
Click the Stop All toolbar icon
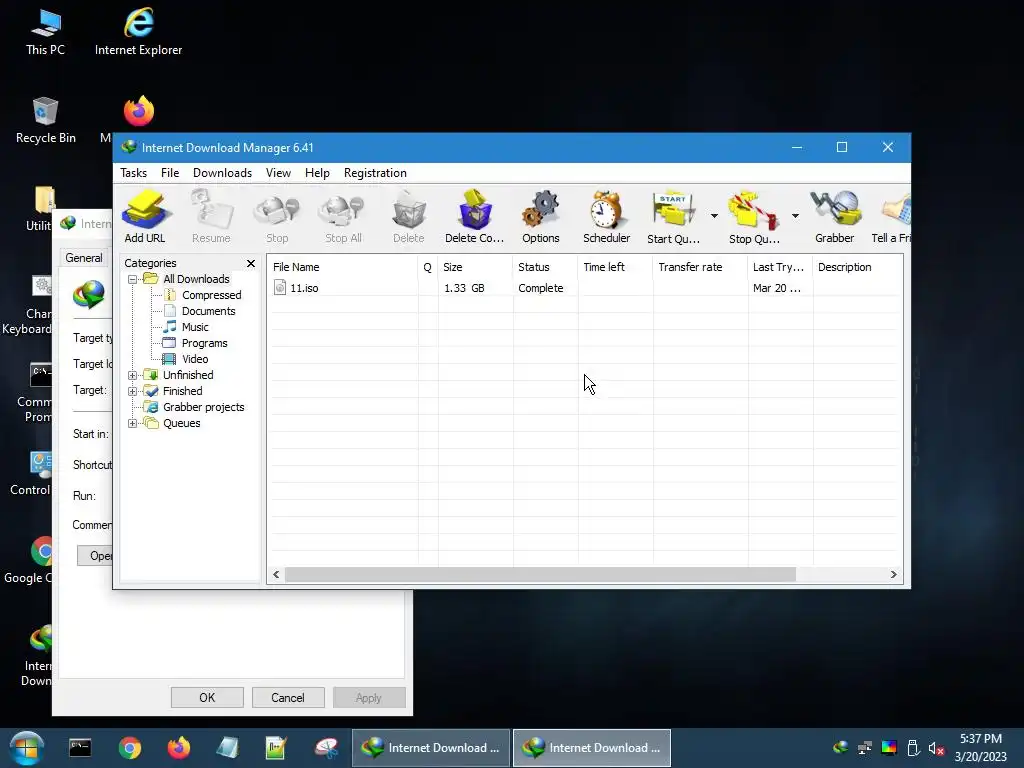click(x=343, y=216)
